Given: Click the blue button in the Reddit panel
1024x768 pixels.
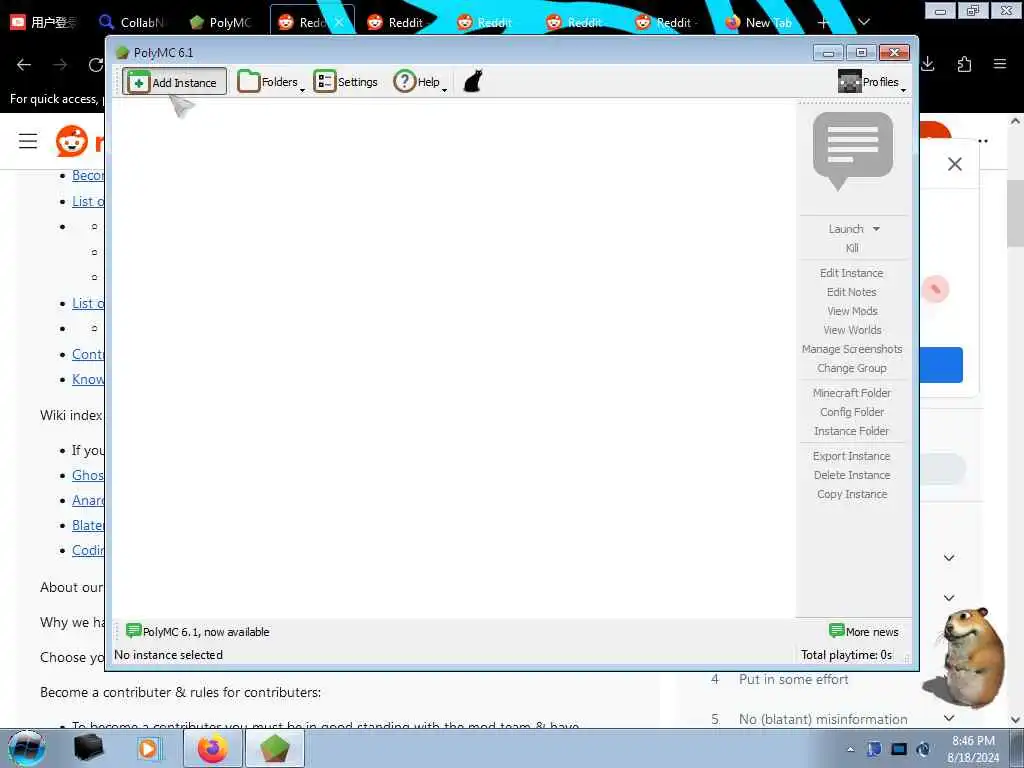Looking at the screenshot, I should pyautogui.click(x=941, y=364).
